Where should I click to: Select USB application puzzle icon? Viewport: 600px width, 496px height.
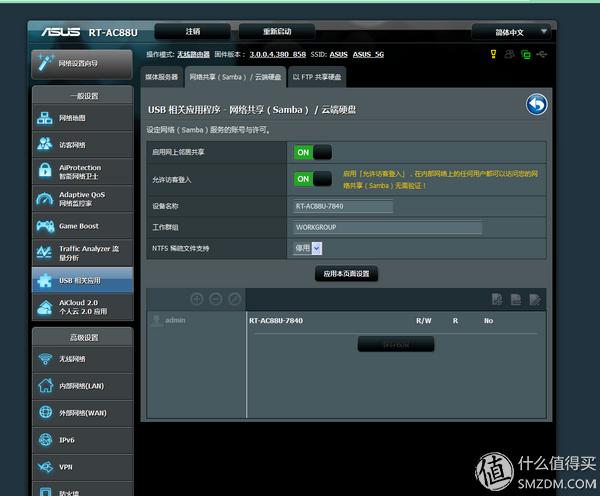[44, 281]
